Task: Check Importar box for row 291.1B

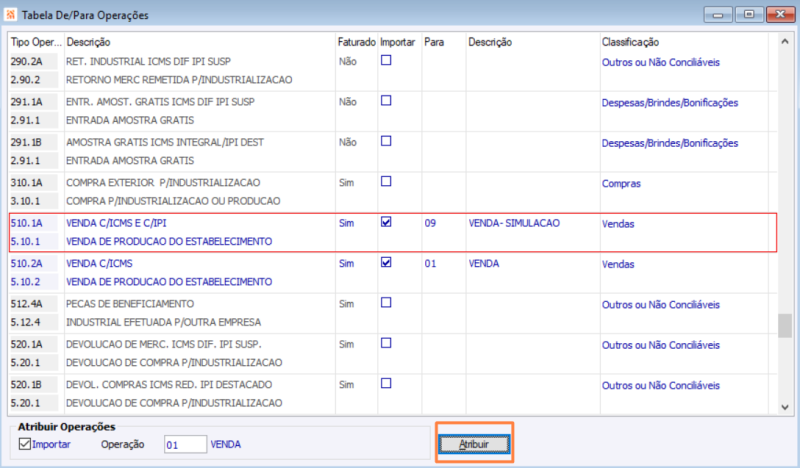Action: point(386,141)
